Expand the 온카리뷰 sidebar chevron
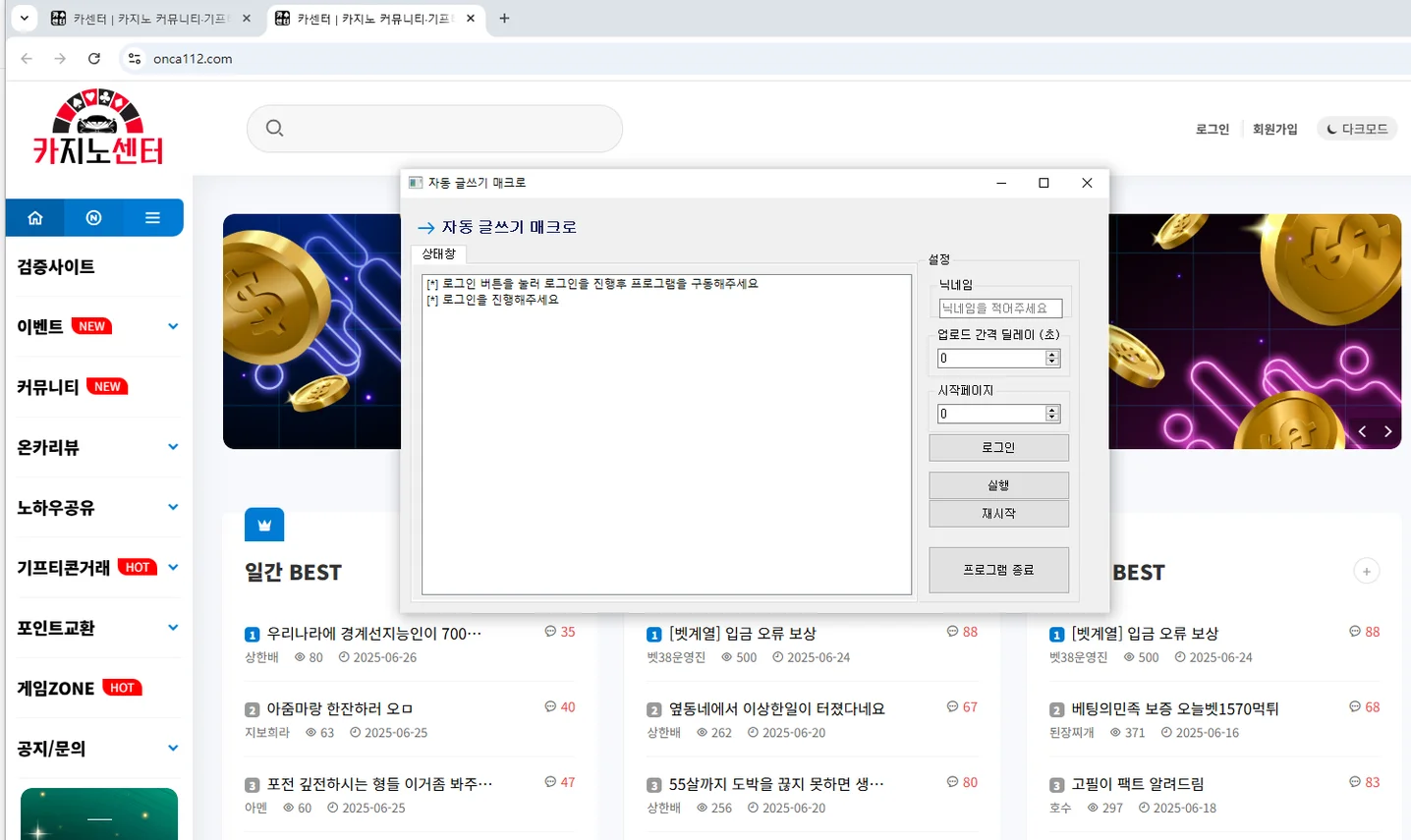Image resolution: width=1411 pixels, height=840 pixels. 173,447
